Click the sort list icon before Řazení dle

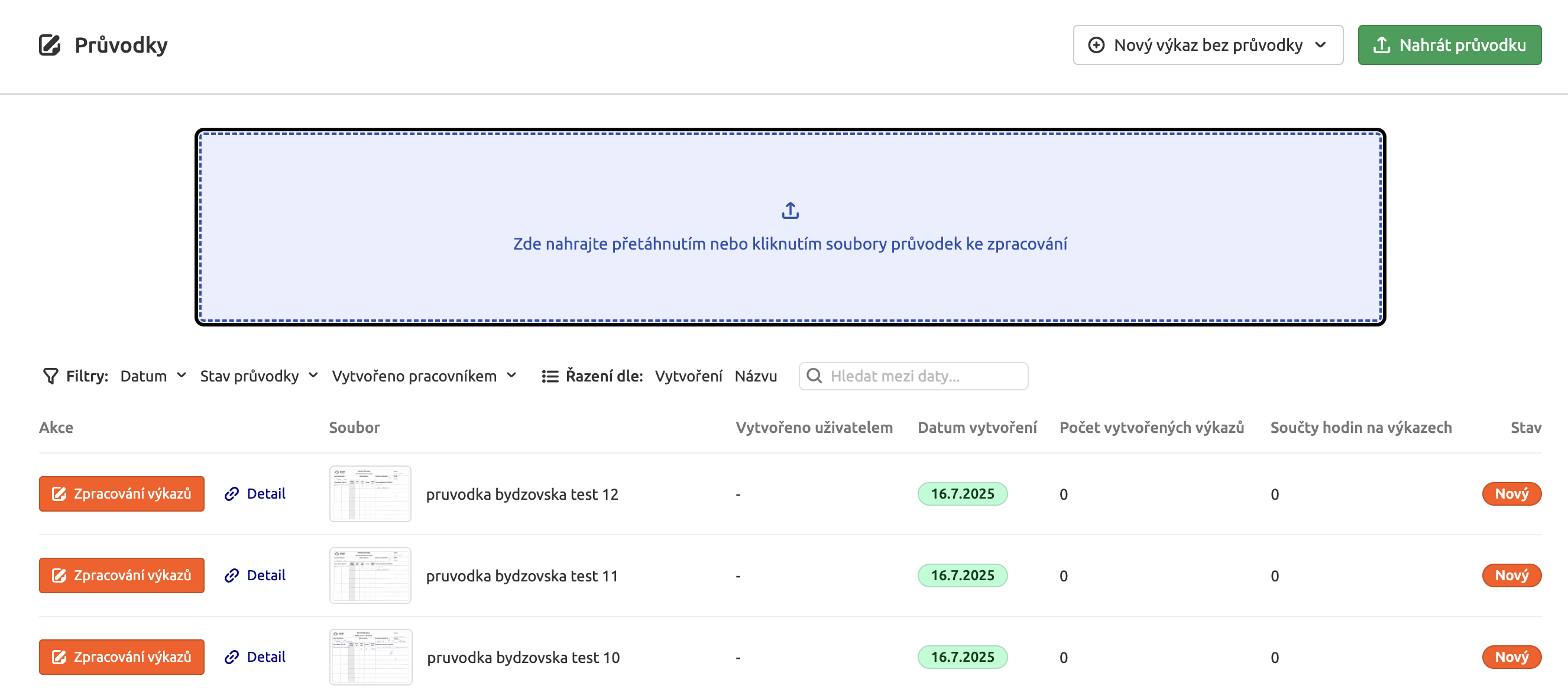pos(549,376)
